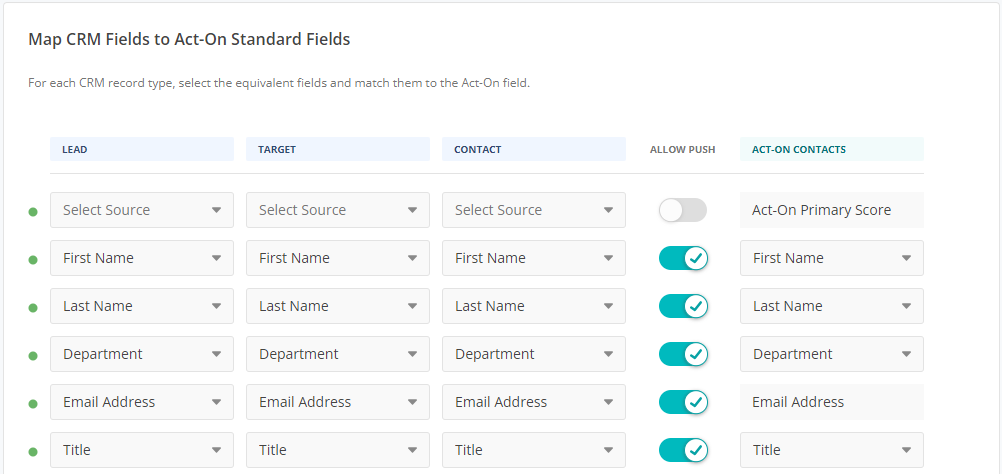This screenshot has width=1002, height=474.
Task: Open Lead Title dropdown
Action: [x=142, y=450]
